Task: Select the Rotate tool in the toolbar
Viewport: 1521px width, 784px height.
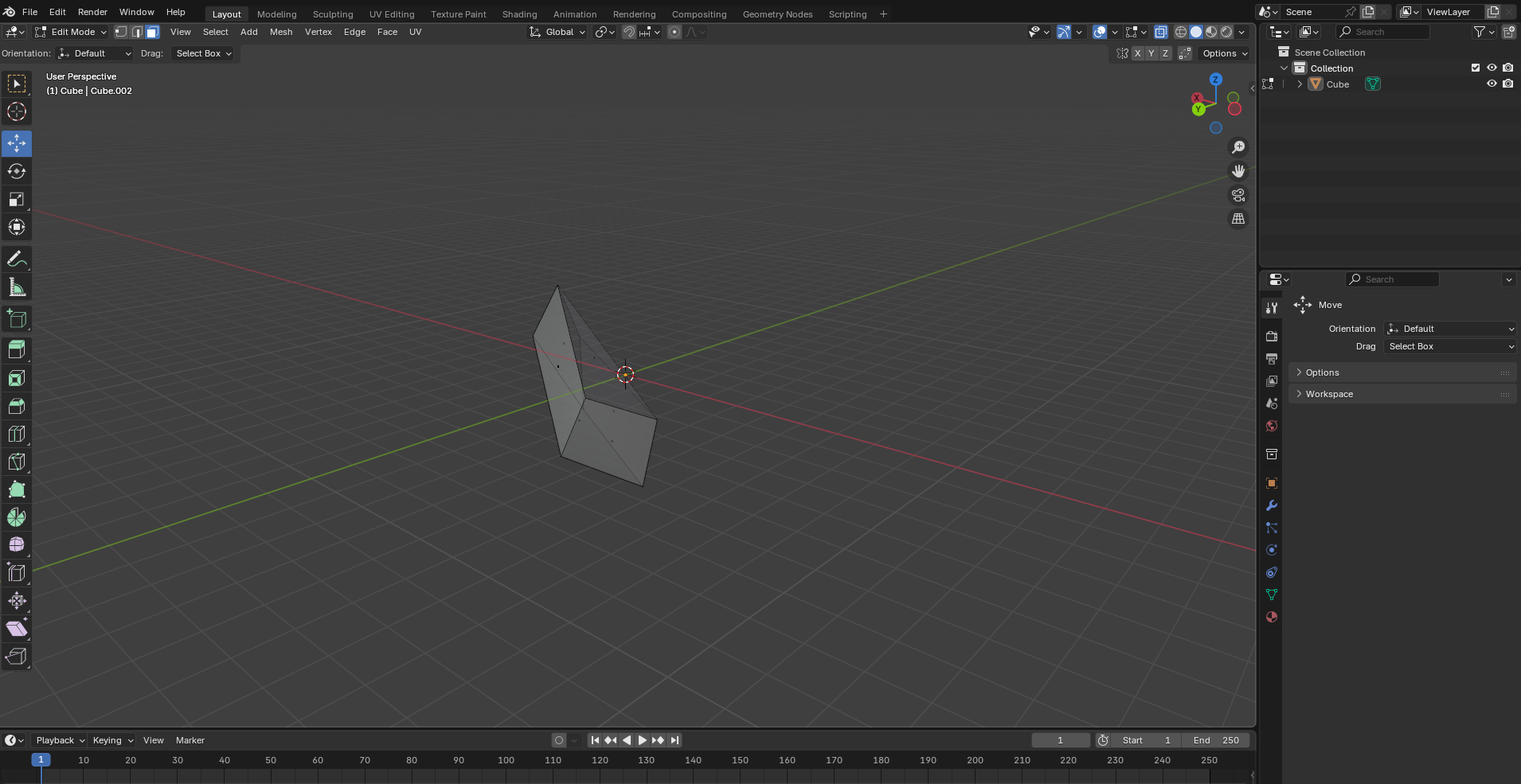Action: pos(16,170)
